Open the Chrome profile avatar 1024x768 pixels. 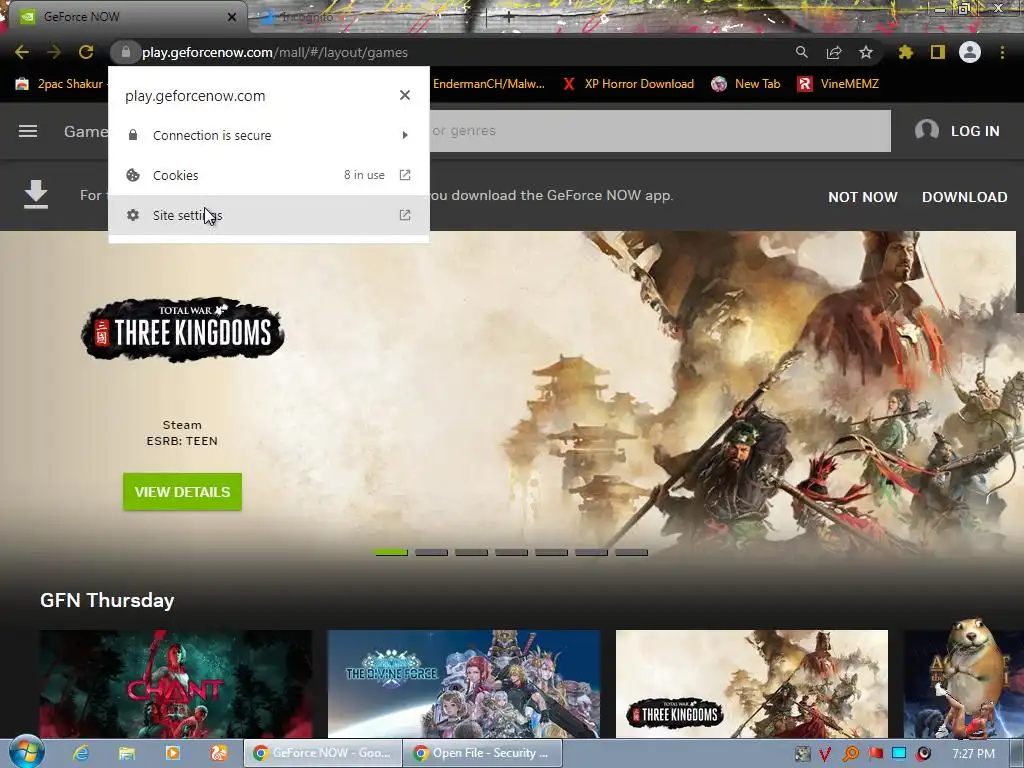pyautogui.click(x=970, y=52)
